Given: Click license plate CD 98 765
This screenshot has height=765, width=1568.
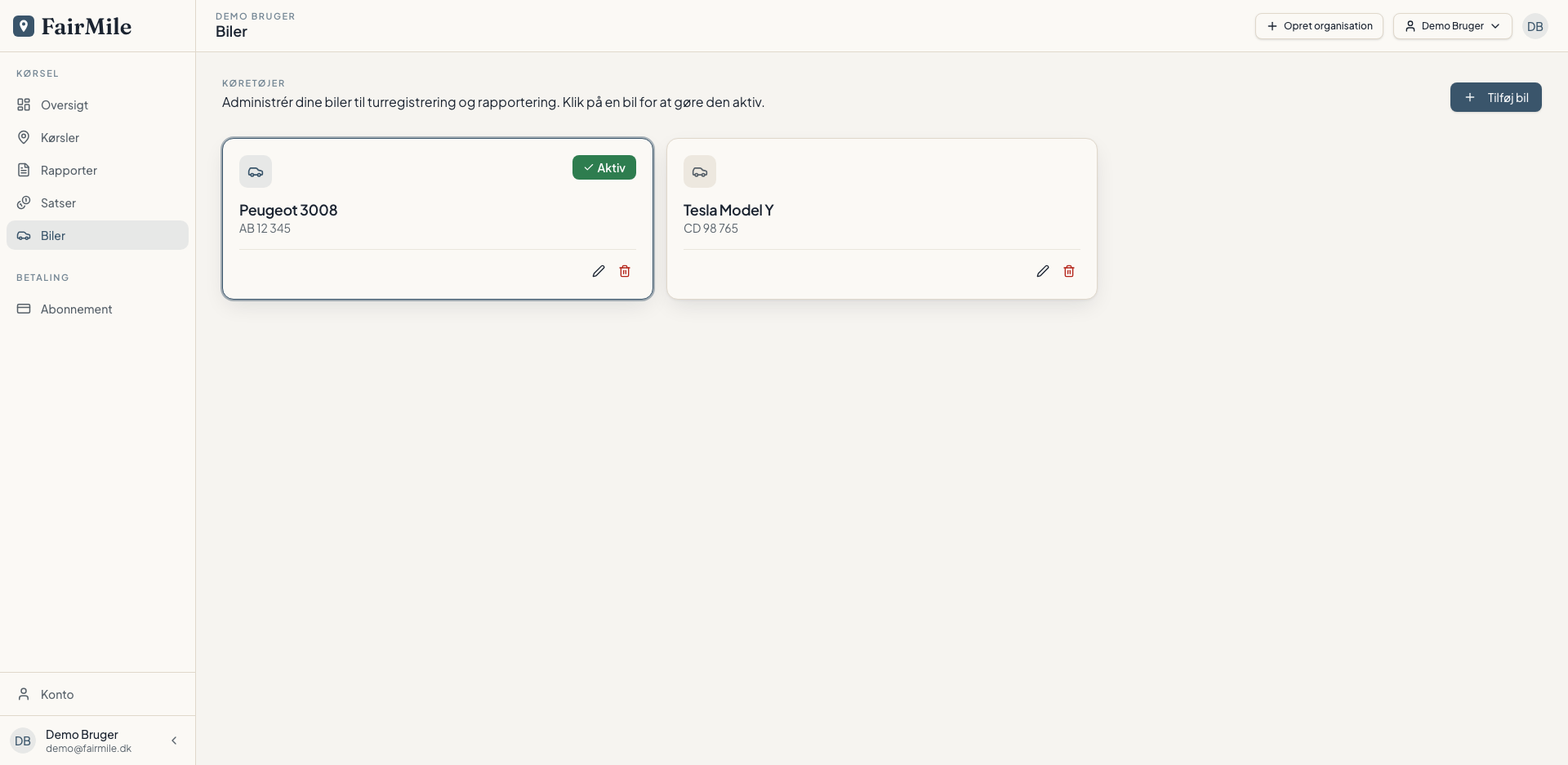Looking at the screenshot, I should click(x=710, y=229).
